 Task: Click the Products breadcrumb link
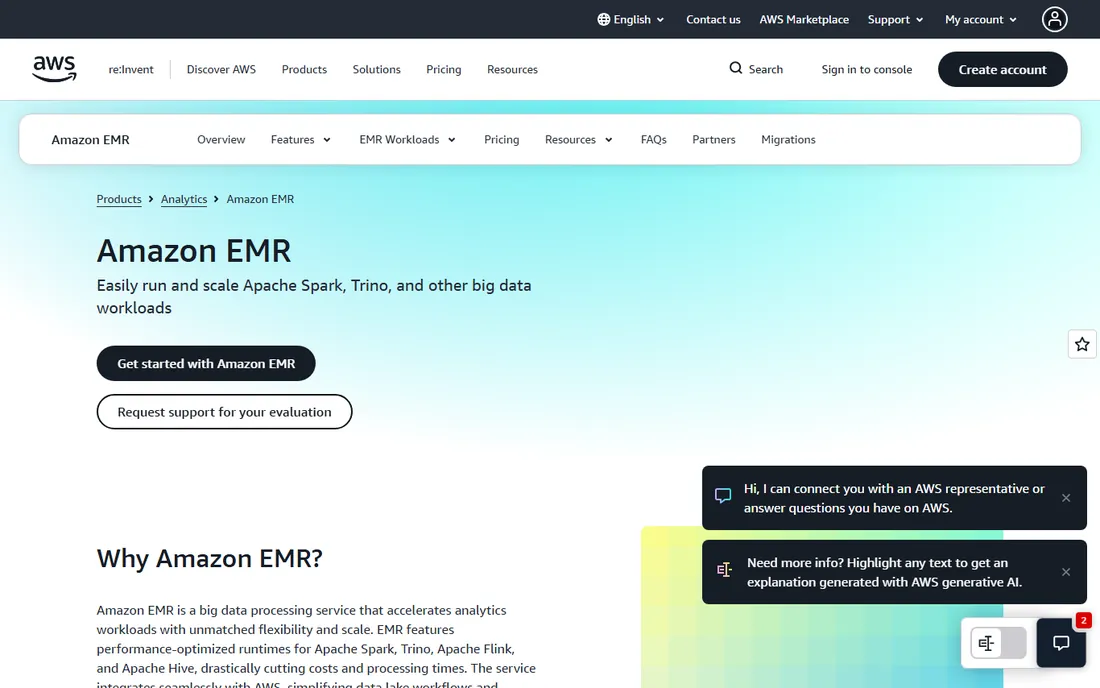119,199
